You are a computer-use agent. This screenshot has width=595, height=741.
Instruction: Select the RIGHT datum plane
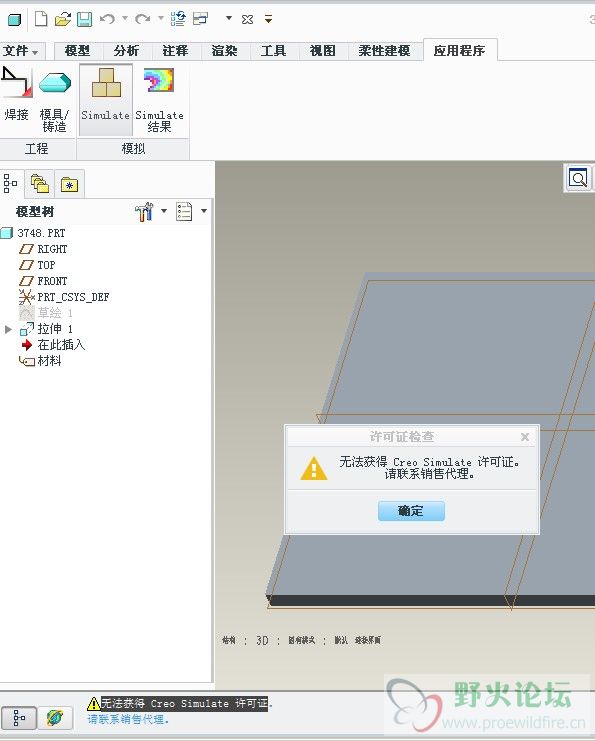(x=52, y=249)
